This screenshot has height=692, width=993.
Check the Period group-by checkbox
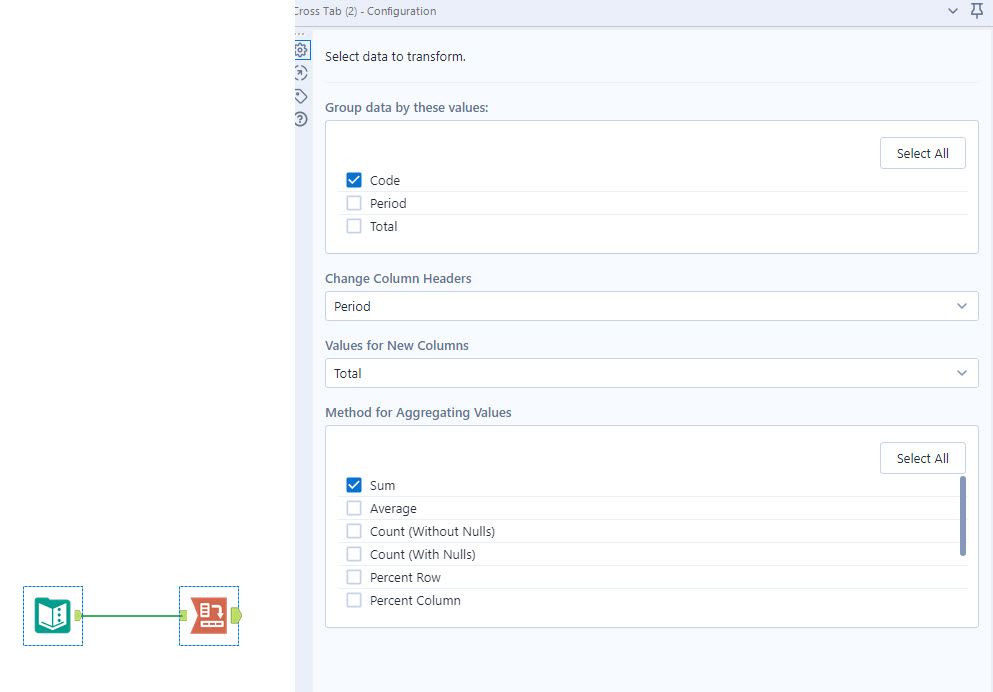pos(354,204)
